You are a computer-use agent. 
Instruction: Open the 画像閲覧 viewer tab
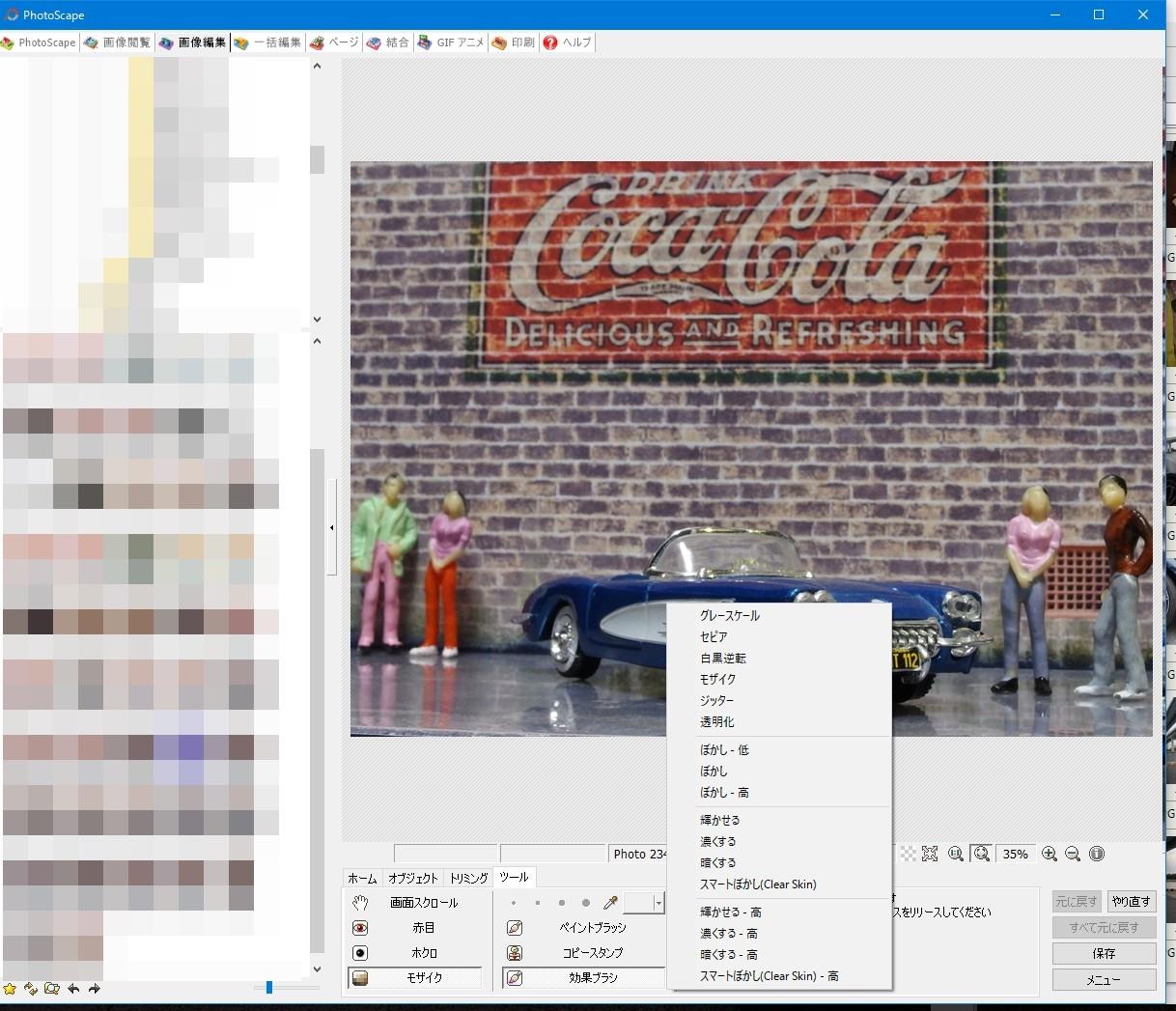point(117,42)
